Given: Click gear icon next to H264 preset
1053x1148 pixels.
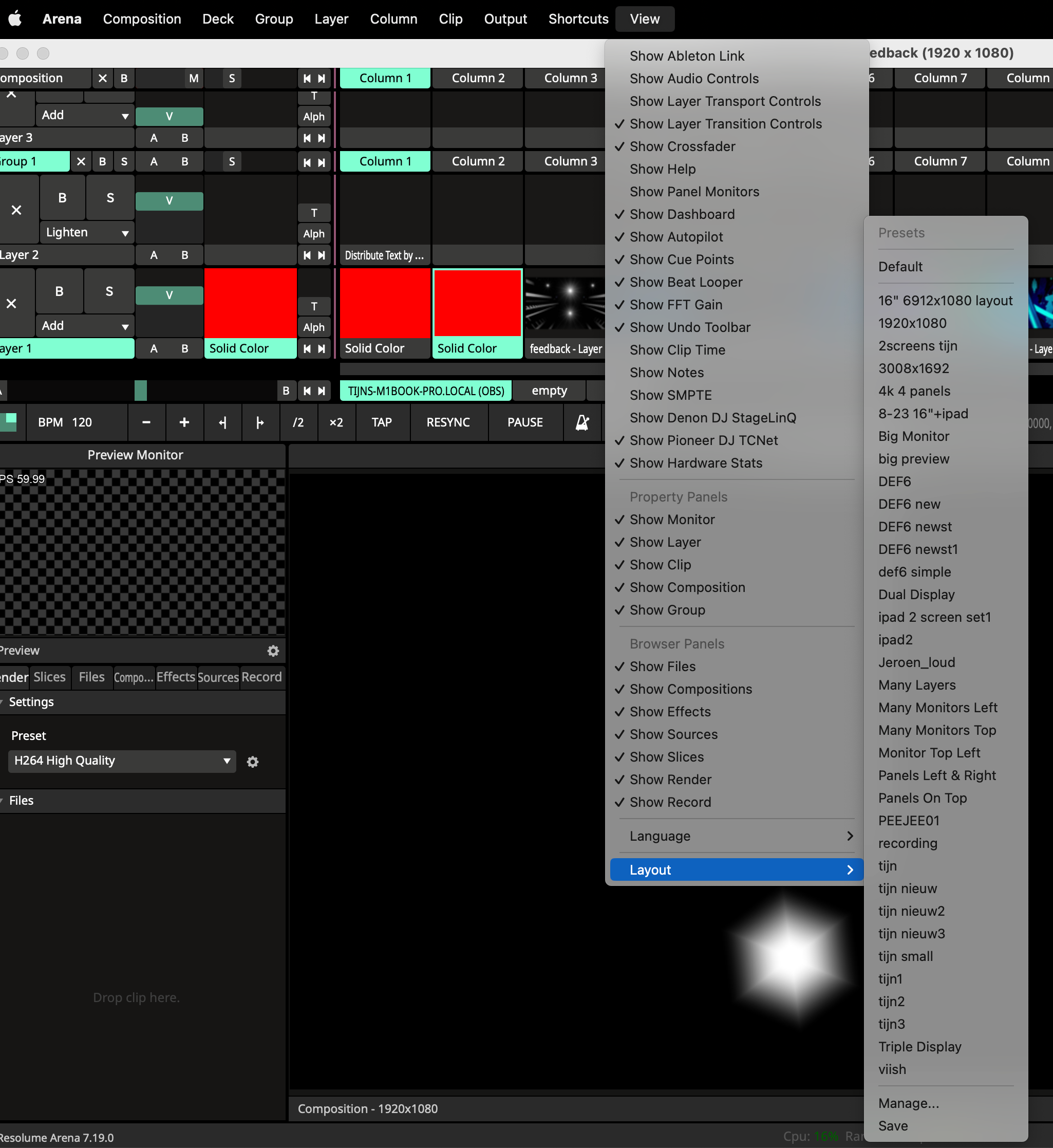Looking at the screenshot, I should coord(252,762).
